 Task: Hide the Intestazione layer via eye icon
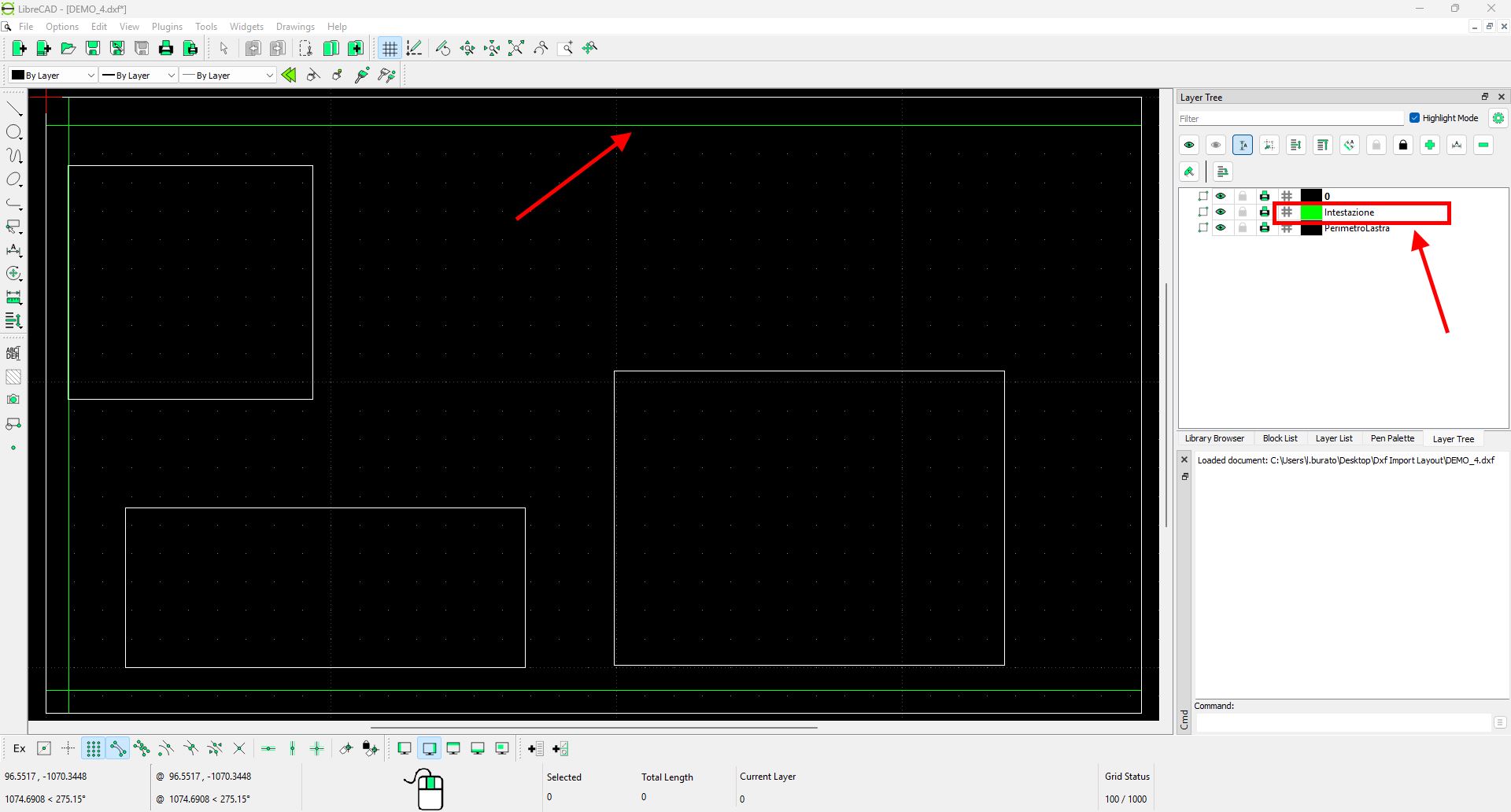[x=1221, y=212]
